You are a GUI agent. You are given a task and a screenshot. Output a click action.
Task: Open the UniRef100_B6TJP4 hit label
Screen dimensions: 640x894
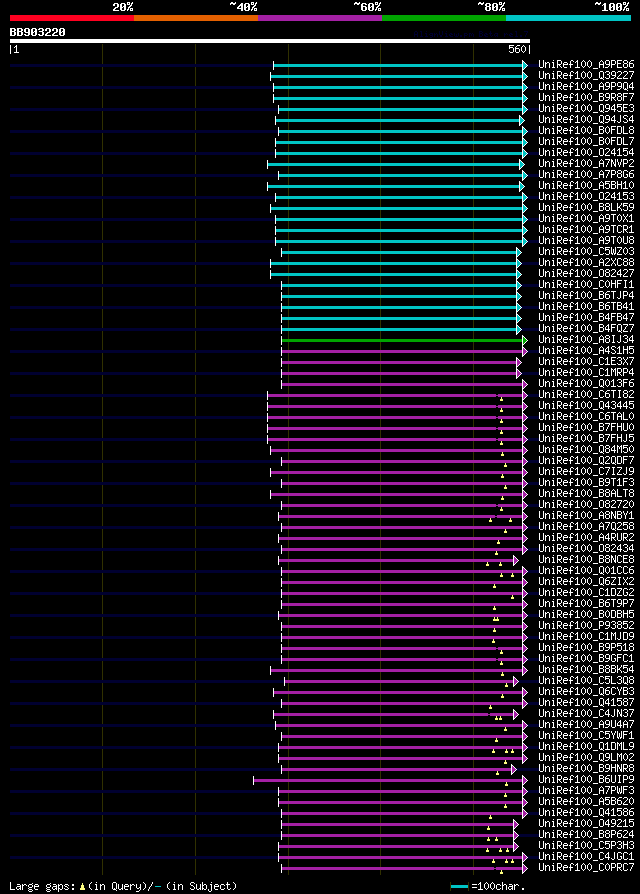point(586,295)
